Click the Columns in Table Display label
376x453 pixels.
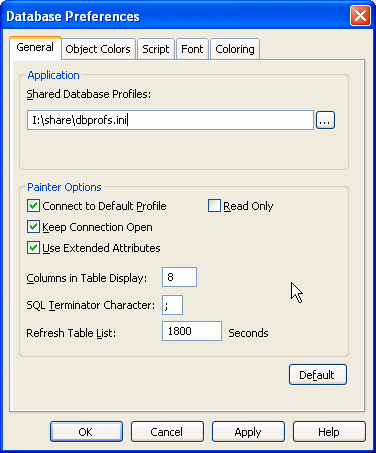point(87,278)
